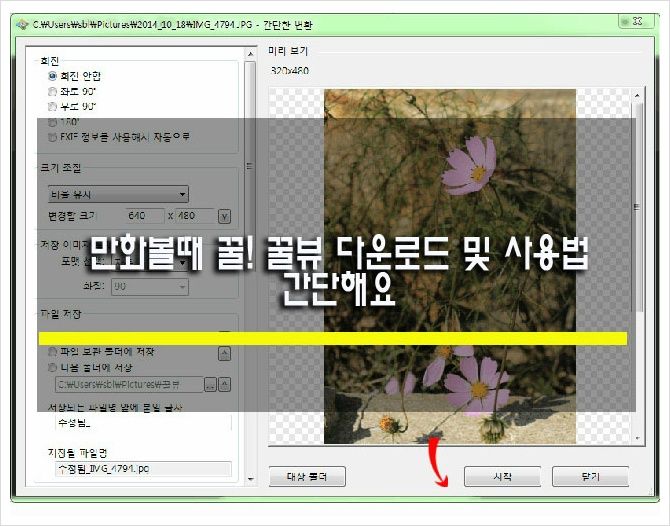Click the flower preview image
The height and width of the screenshot is (526, 670).
point(450,266)
